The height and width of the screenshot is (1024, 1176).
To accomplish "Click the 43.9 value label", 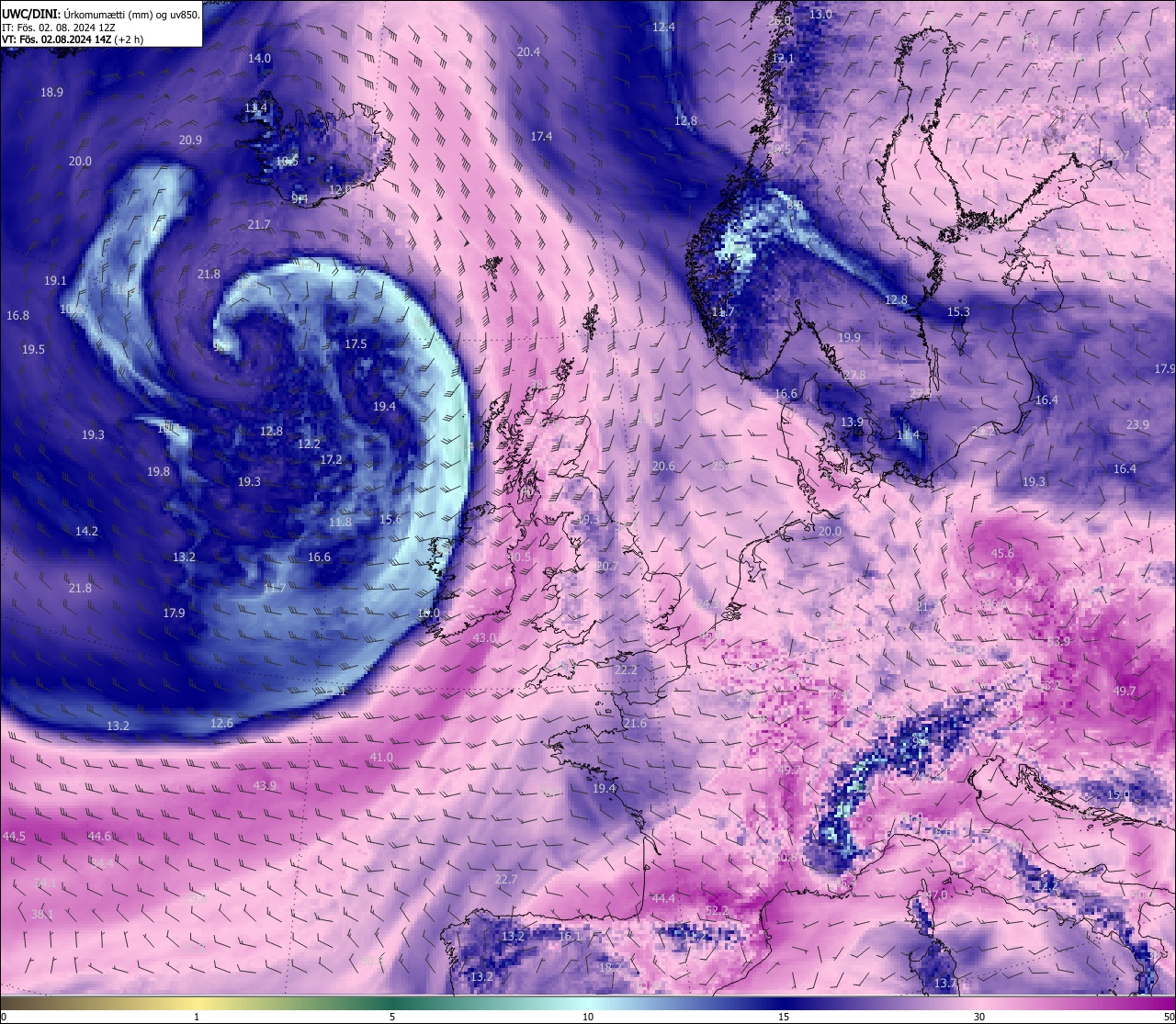I will tap(265, 785).
